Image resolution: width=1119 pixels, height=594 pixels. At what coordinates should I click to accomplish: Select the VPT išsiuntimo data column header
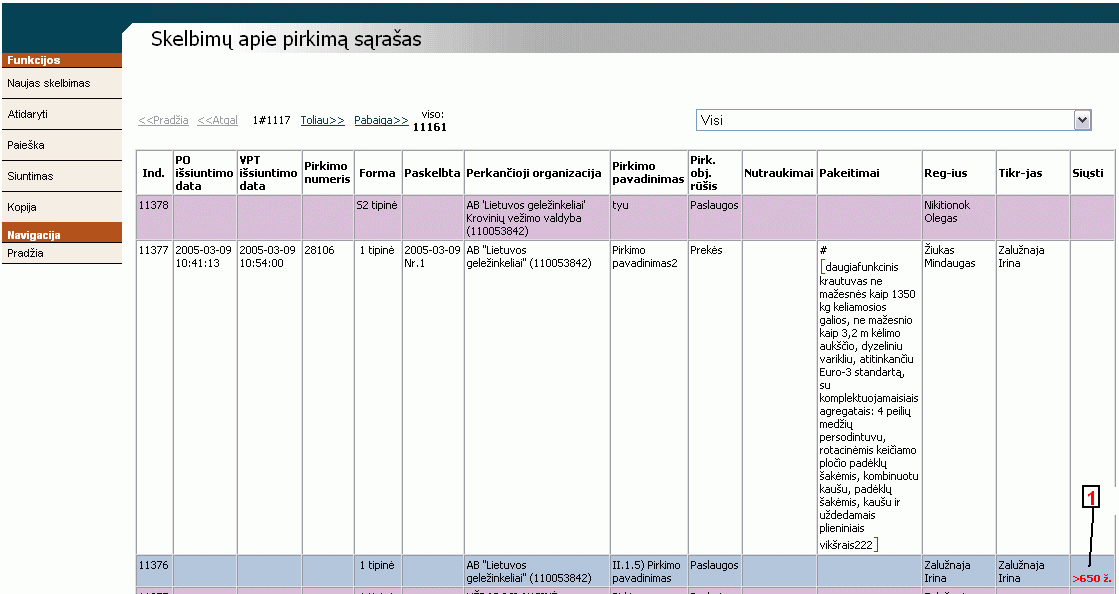pyautogui.click(x=268, y=173)
